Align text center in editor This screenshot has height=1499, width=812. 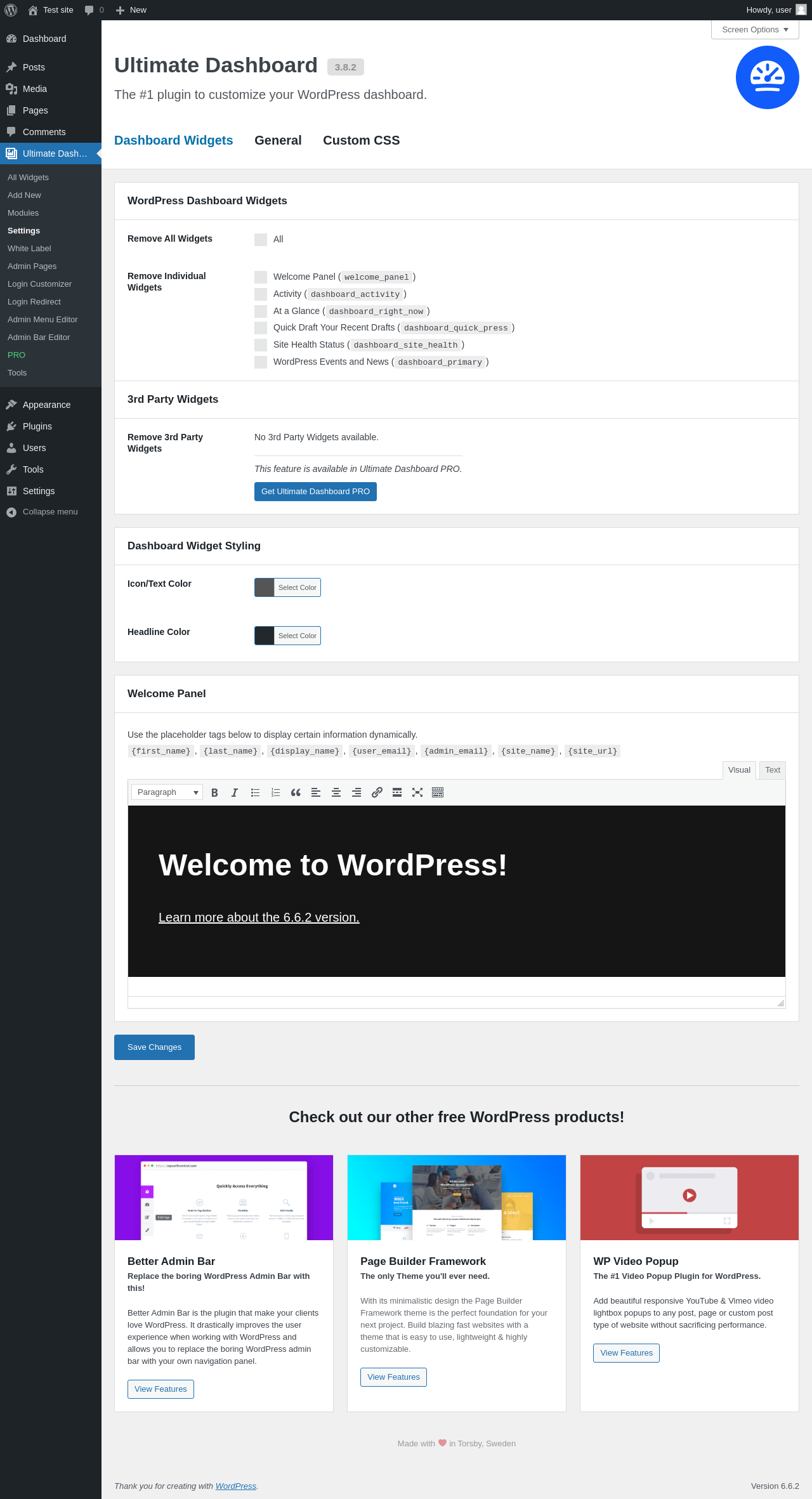[336, 792]
